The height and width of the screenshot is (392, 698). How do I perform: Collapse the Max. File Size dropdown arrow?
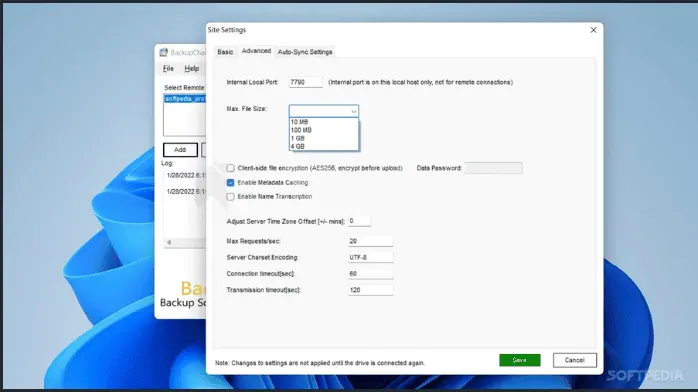353,111
